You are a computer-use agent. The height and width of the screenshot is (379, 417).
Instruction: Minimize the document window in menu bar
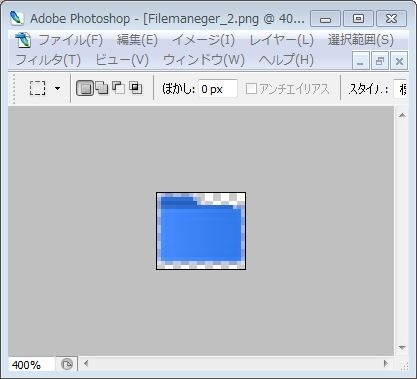pos(361,61)
